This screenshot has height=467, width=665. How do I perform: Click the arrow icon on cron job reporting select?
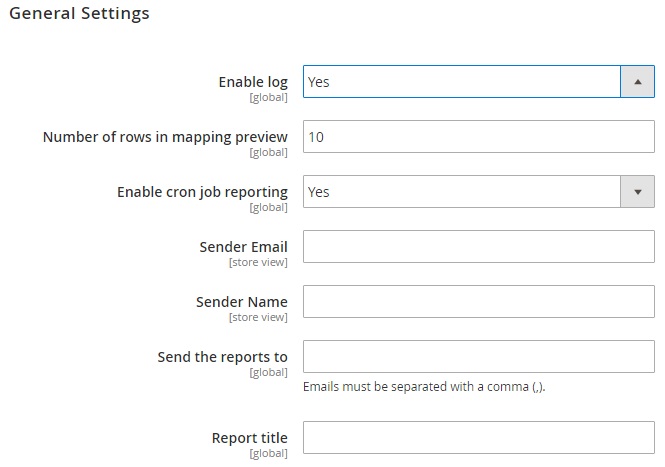[x=637, y=192]
